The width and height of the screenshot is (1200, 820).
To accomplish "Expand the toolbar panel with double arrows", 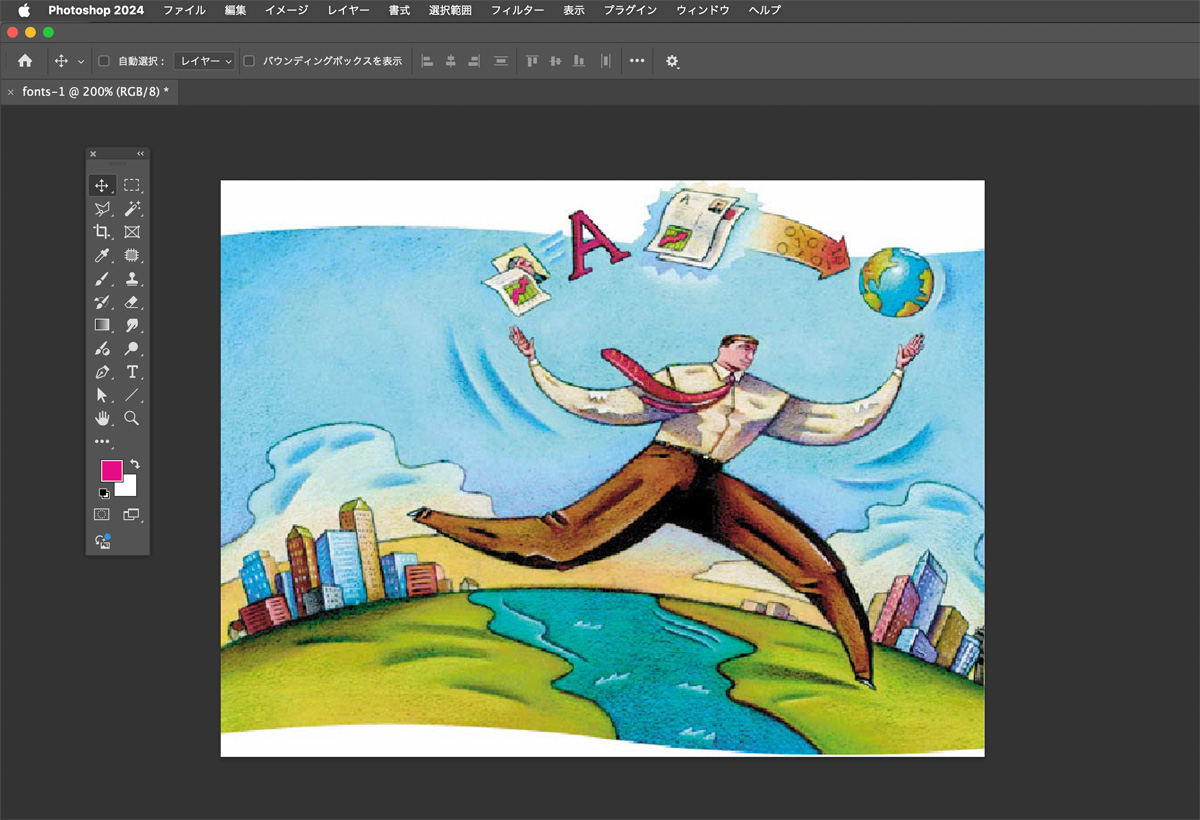I will (x=141, y=154).
